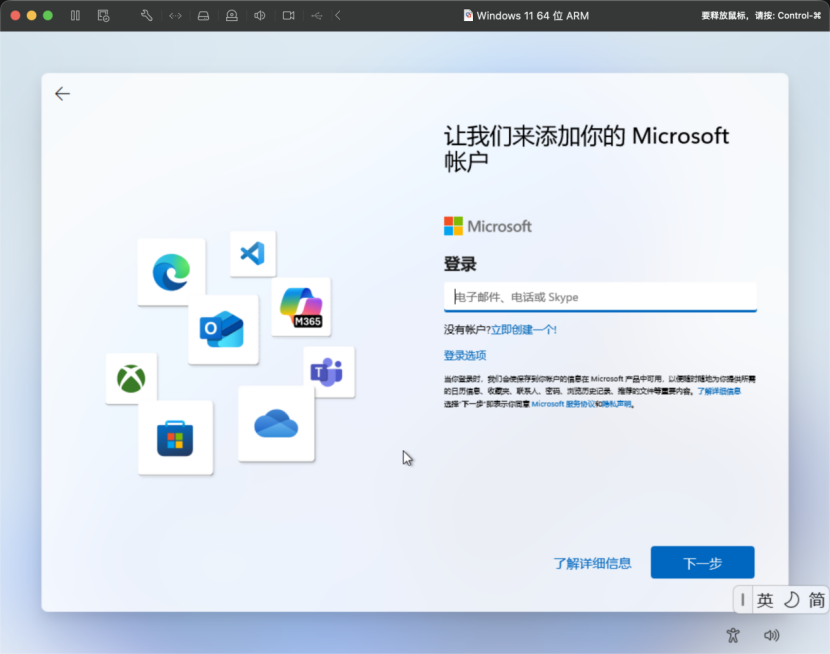Toggle IME 简 simplified Chinese mode

pos(816,600)
